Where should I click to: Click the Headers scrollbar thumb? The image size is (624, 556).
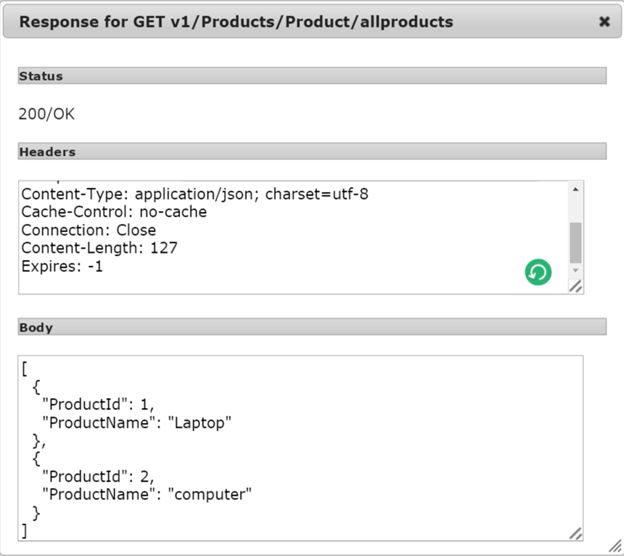pos(575,241)
